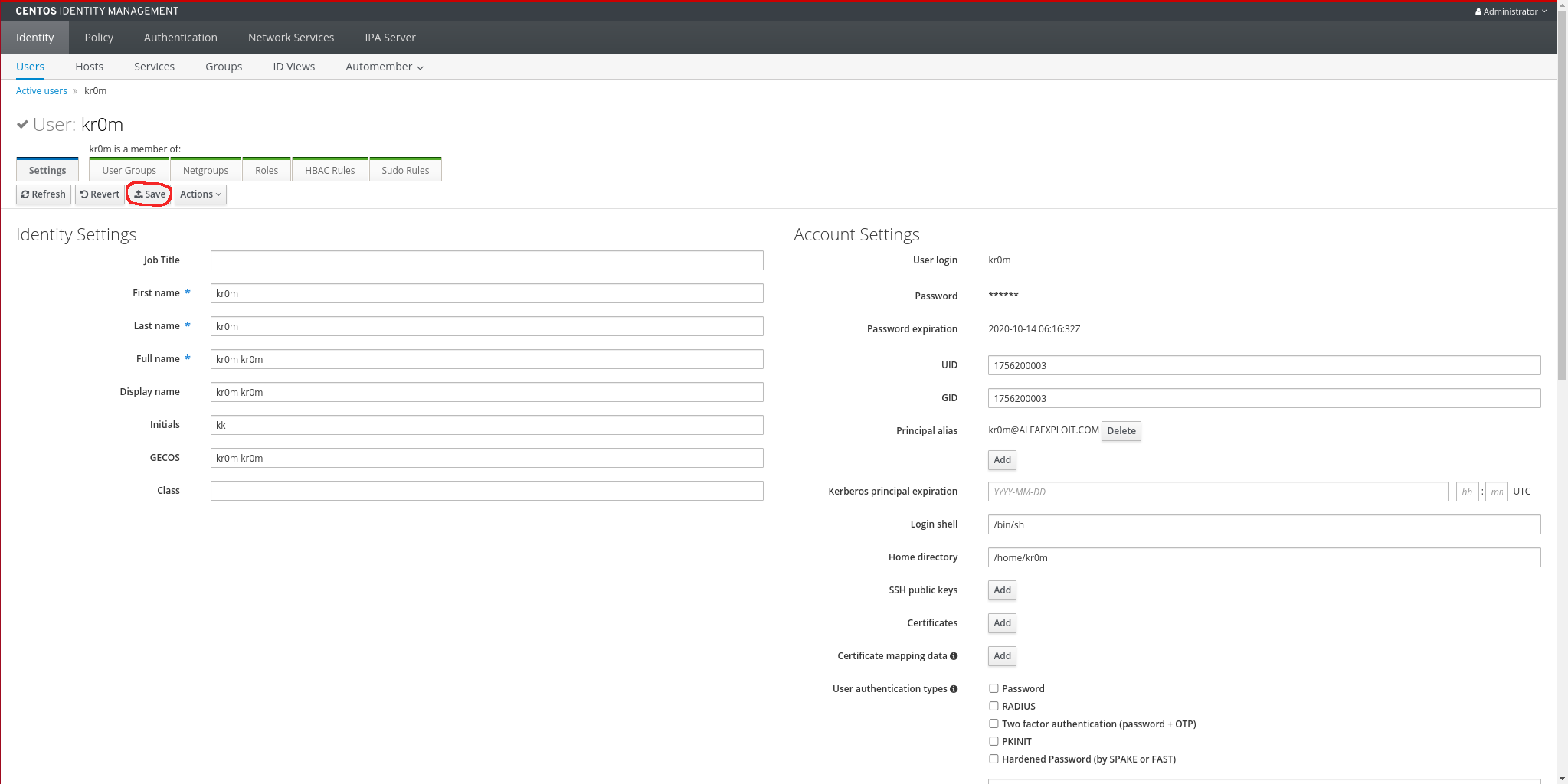The image size is (1568, 784).
Task: Click the Job Title input field
Action: click(x=486, y=260)
